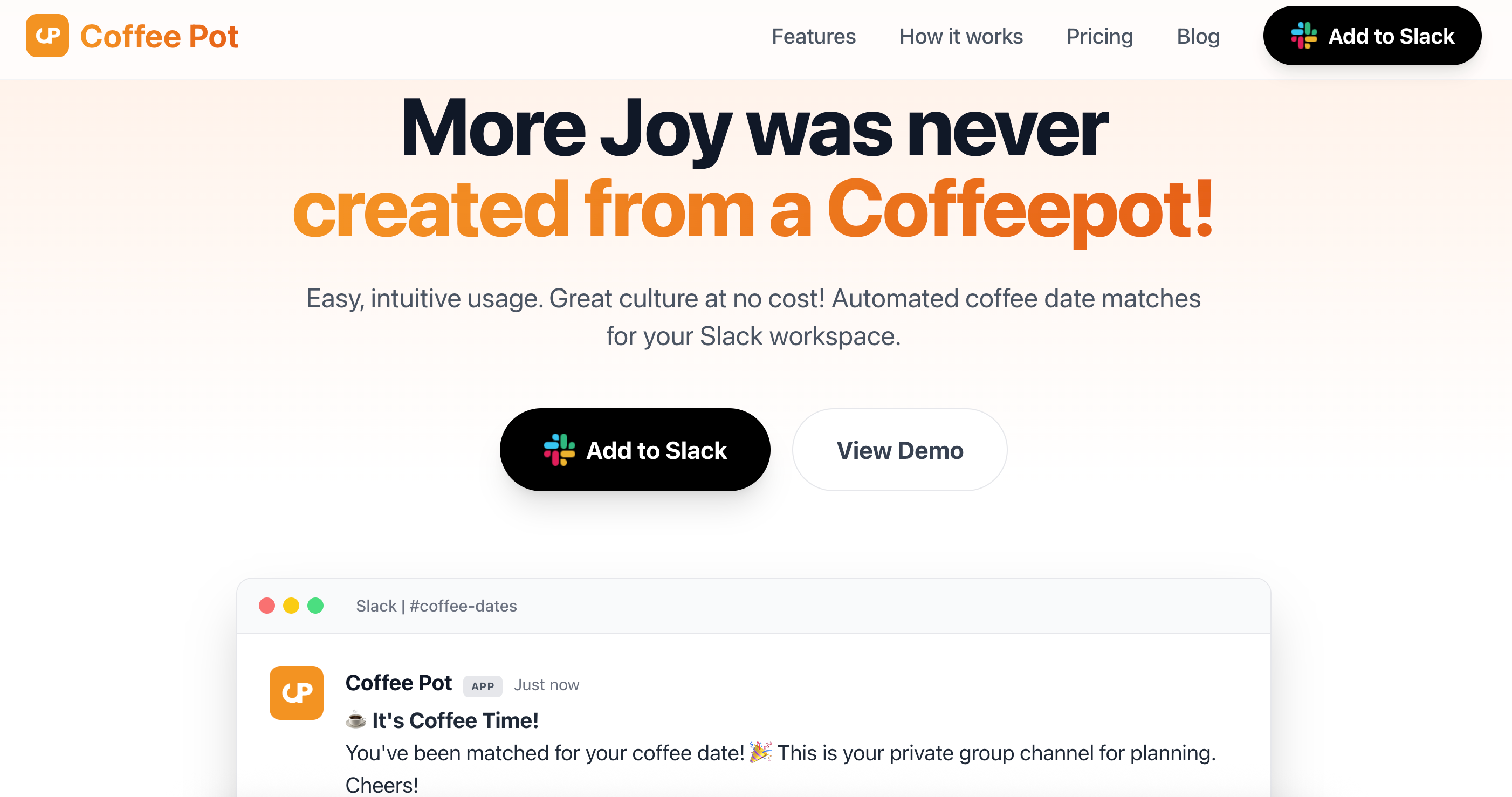Image resolution: width=1512 pixels, height=797 pixels.
Task: Click the APP badge beside Coffee Pot
Action: 483,686
